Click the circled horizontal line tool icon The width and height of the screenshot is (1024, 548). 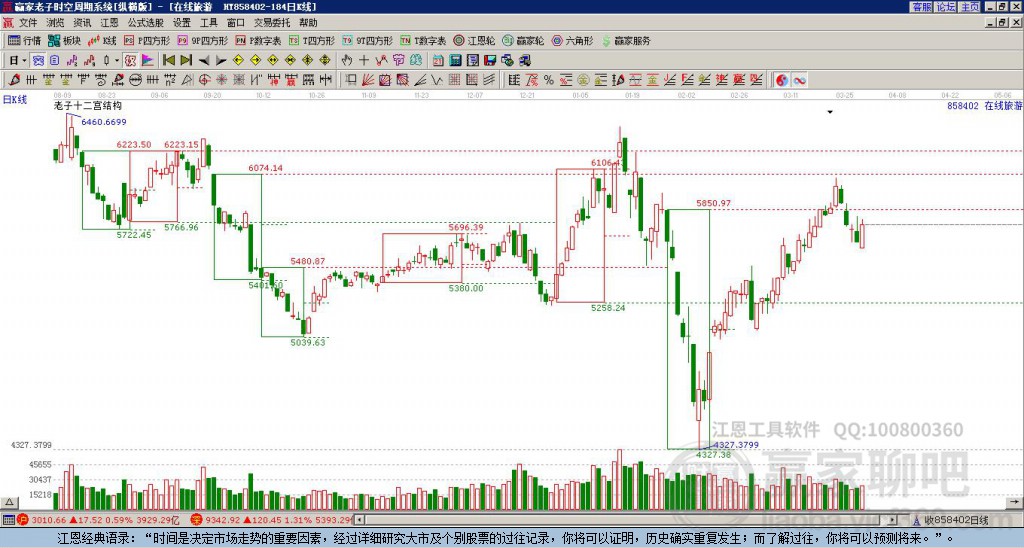[x=135, y=80]
